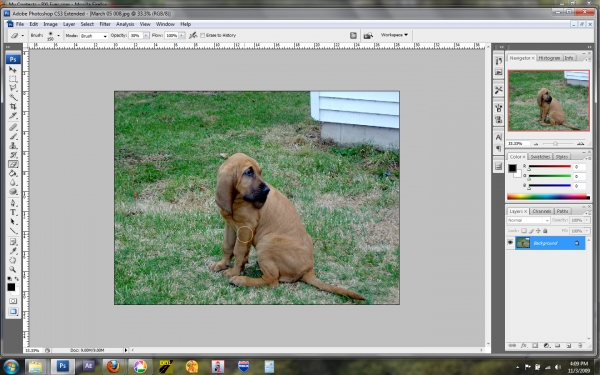
Task: Open the Bridge icon in options bar
Action: 368,36
